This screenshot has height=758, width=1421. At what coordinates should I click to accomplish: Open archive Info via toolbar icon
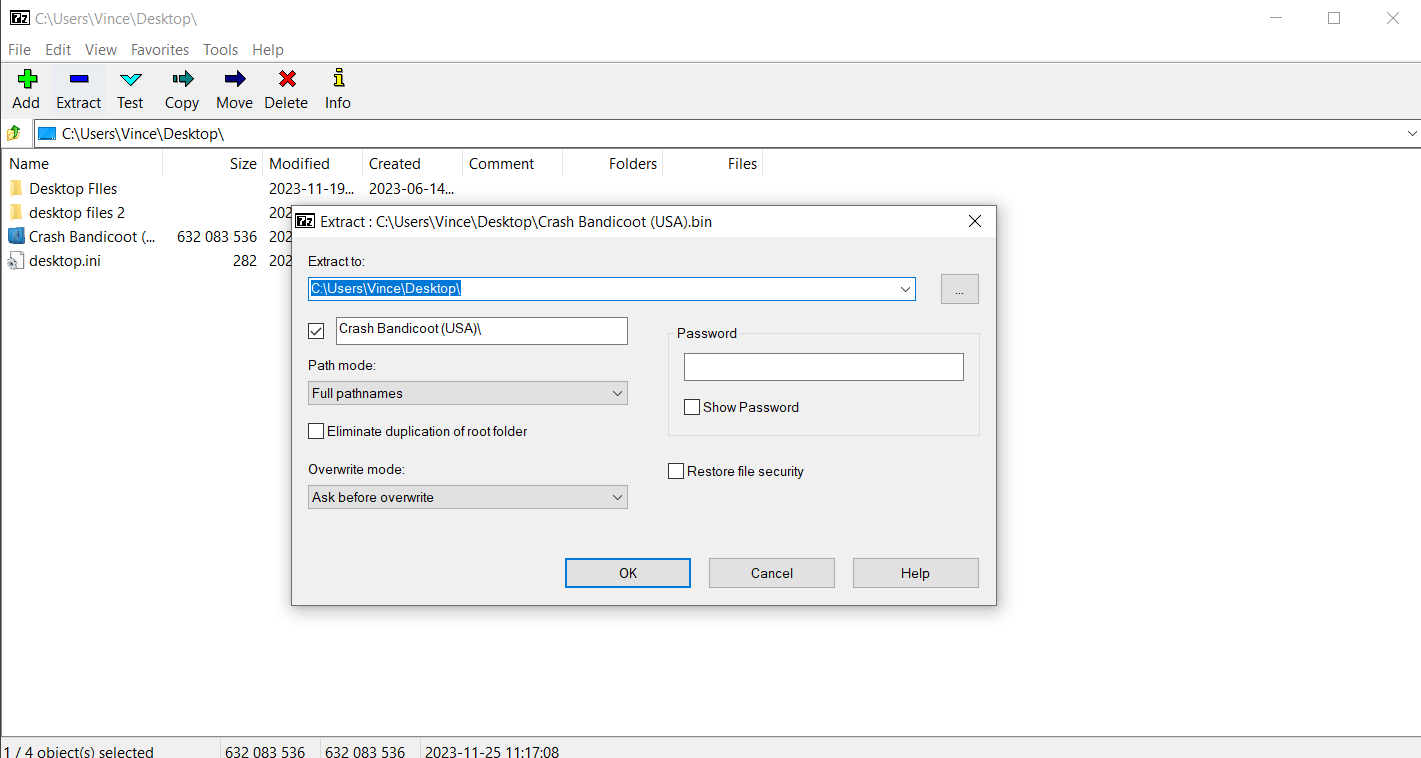[x=337, y=88]
